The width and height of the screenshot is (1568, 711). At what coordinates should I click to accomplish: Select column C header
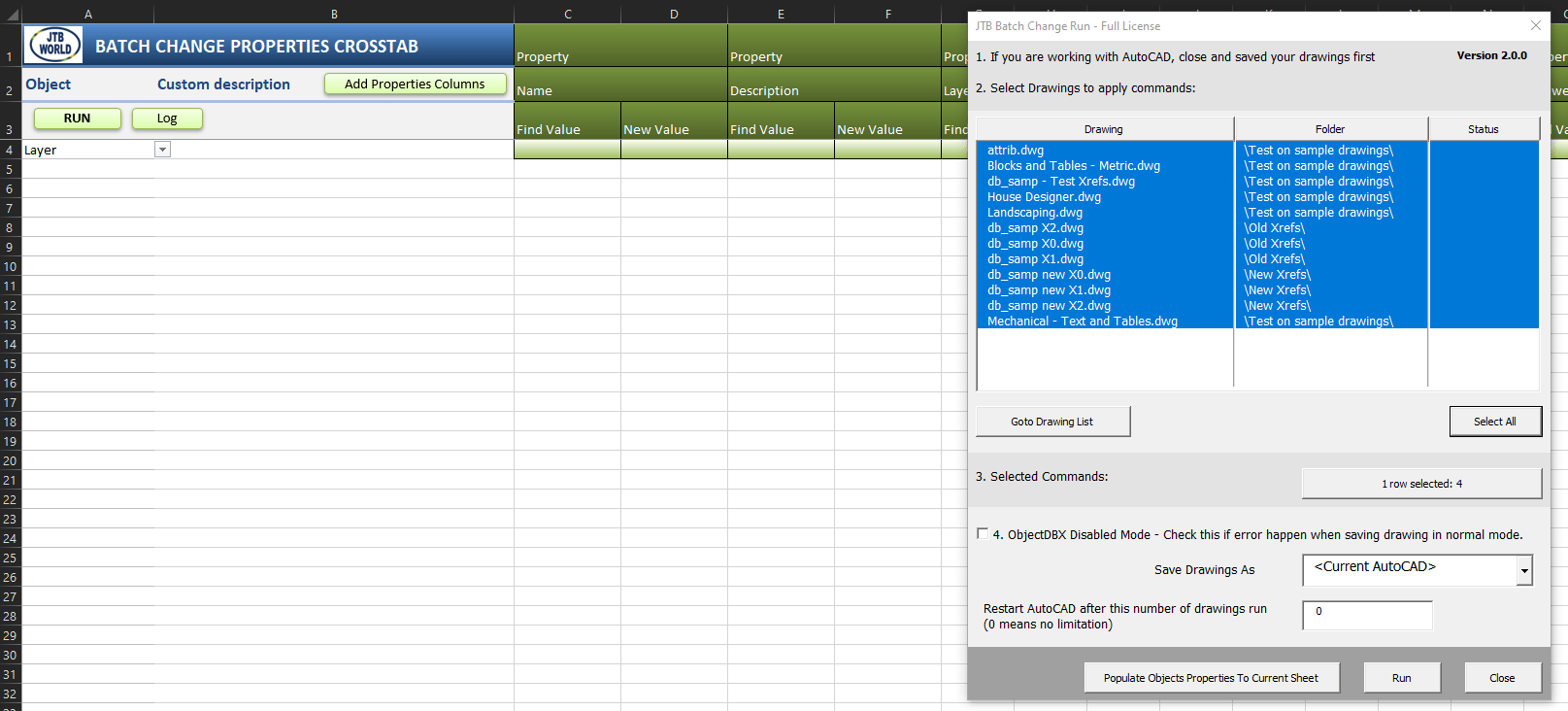(x=568, y=14)
